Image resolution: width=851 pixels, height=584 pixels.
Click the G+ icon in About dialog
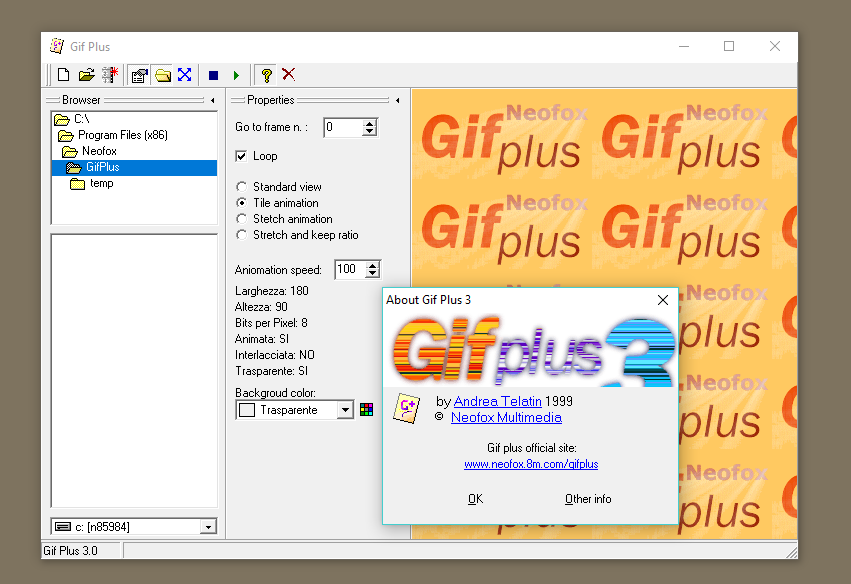(407, 408)
